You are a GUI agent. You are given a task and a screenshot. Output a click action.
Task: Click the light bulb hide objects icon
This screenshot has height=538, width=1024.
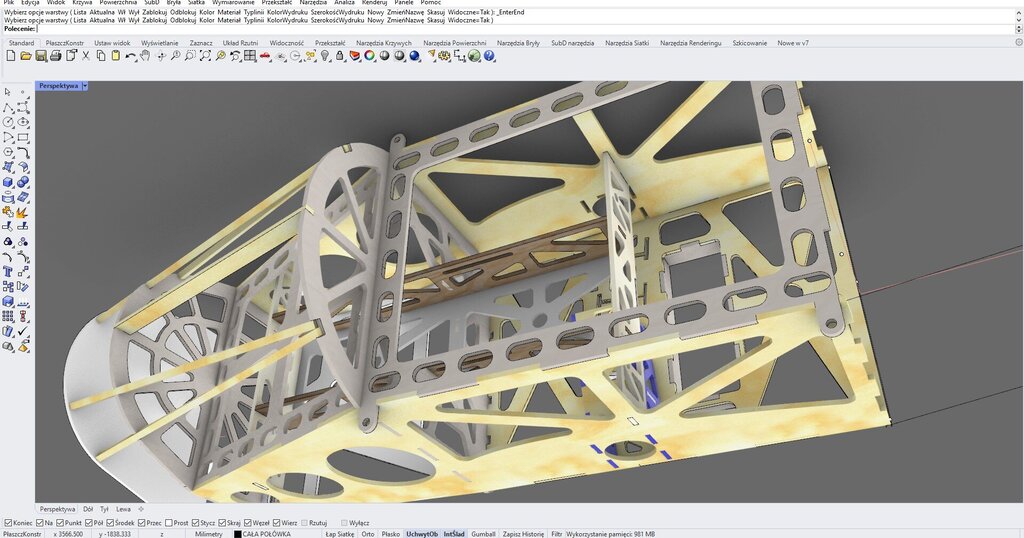(x=325, y=56)
